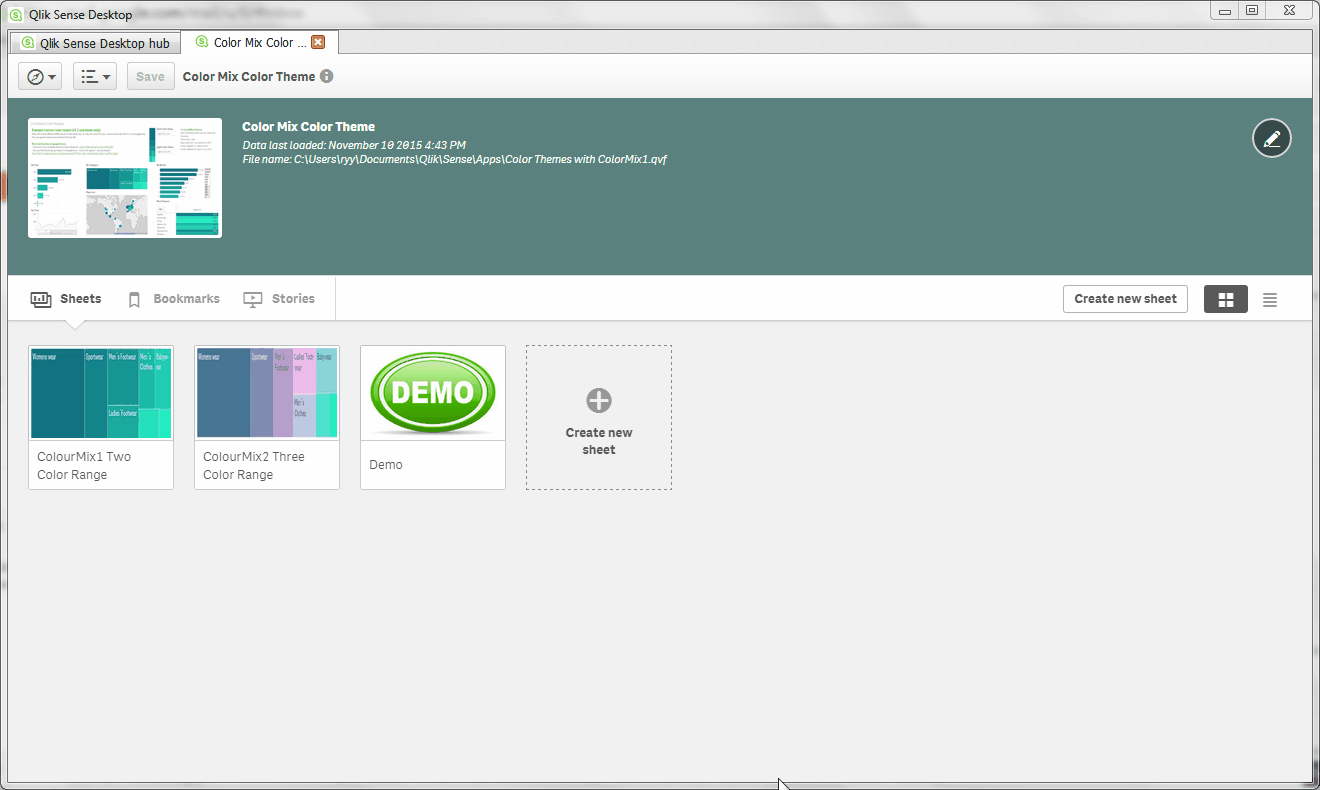Screen dimensions: 1320x790
Task: Click the pencil edit app details icon
Action: coord(1271,138)
